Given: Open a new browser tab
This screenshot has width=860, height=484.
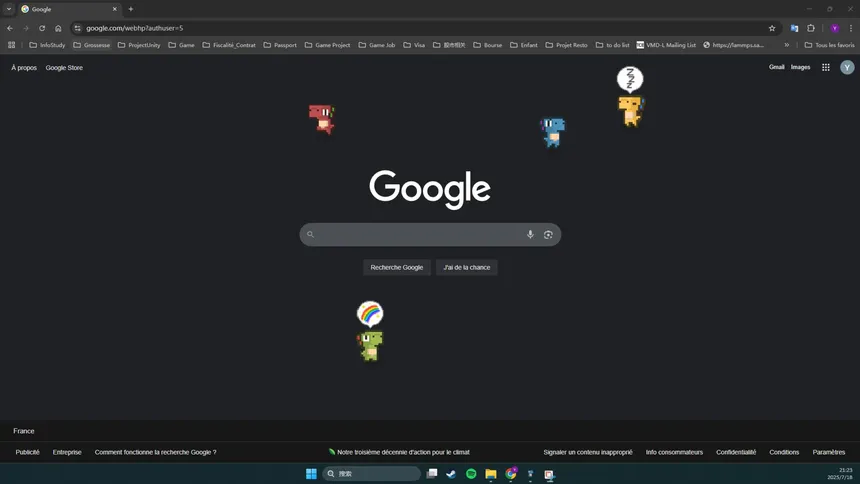Looking at the screenshot, I should pyautogui.click(x=131, y=9).
